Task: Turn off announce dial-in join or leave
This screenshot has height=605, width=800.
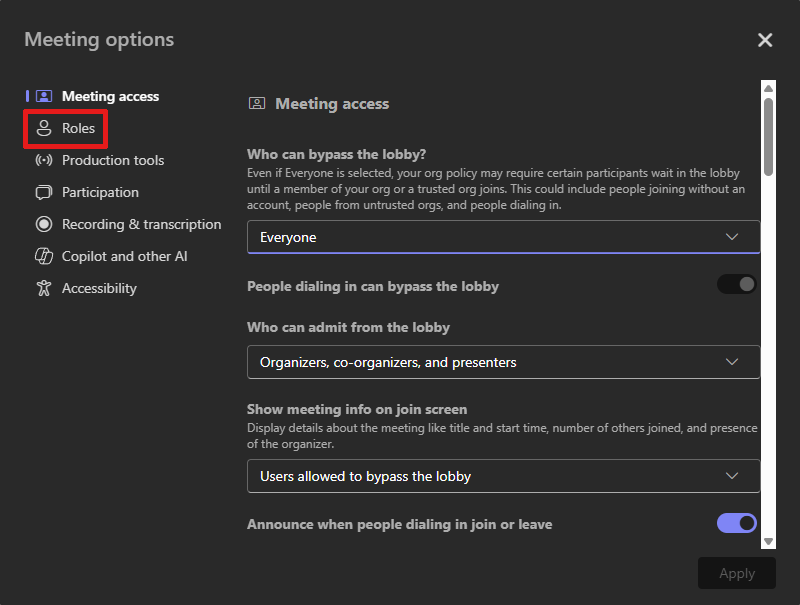Action: tap(737, 523)
